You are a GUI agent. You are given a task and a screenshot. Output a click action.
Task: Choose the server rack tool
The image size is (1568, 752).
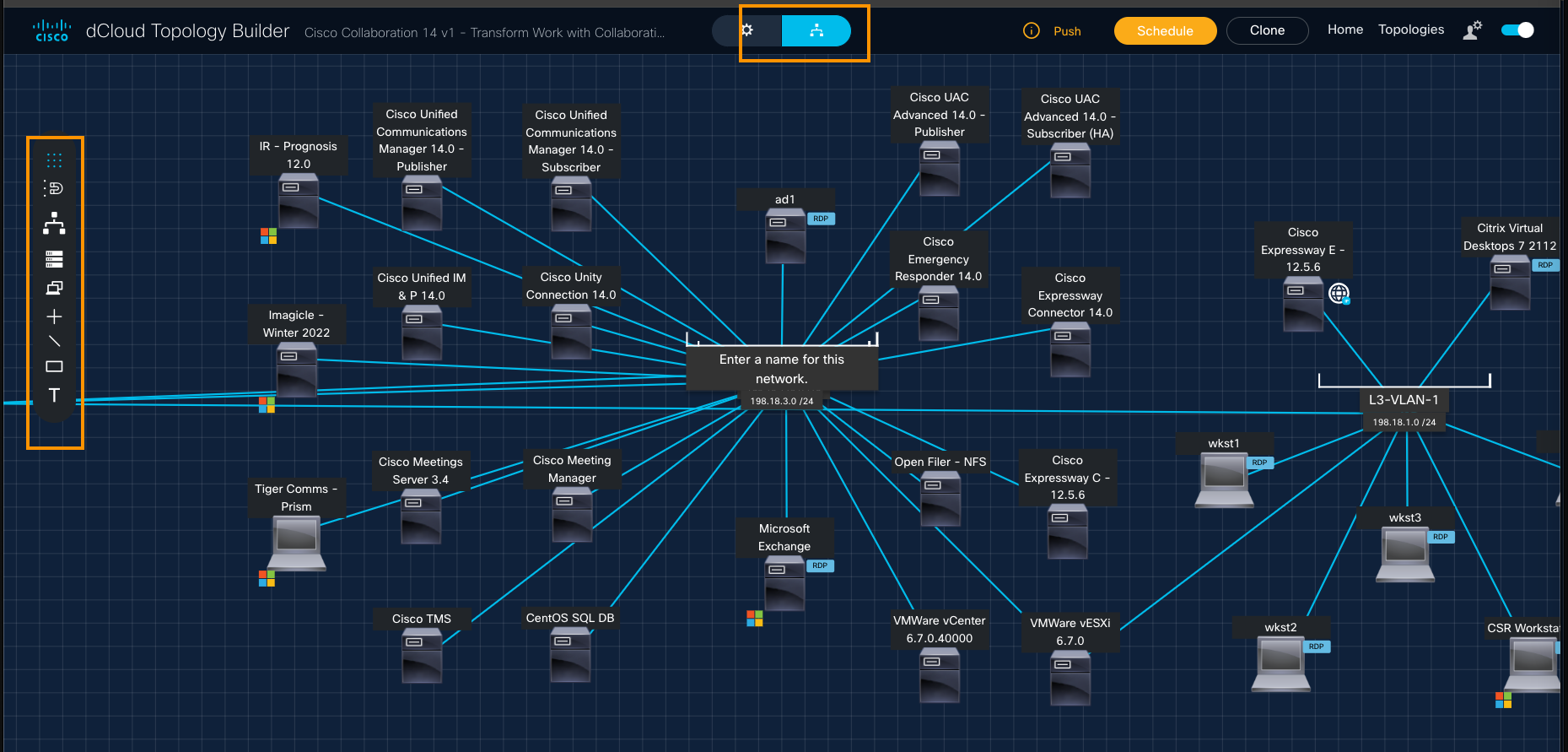54,259
